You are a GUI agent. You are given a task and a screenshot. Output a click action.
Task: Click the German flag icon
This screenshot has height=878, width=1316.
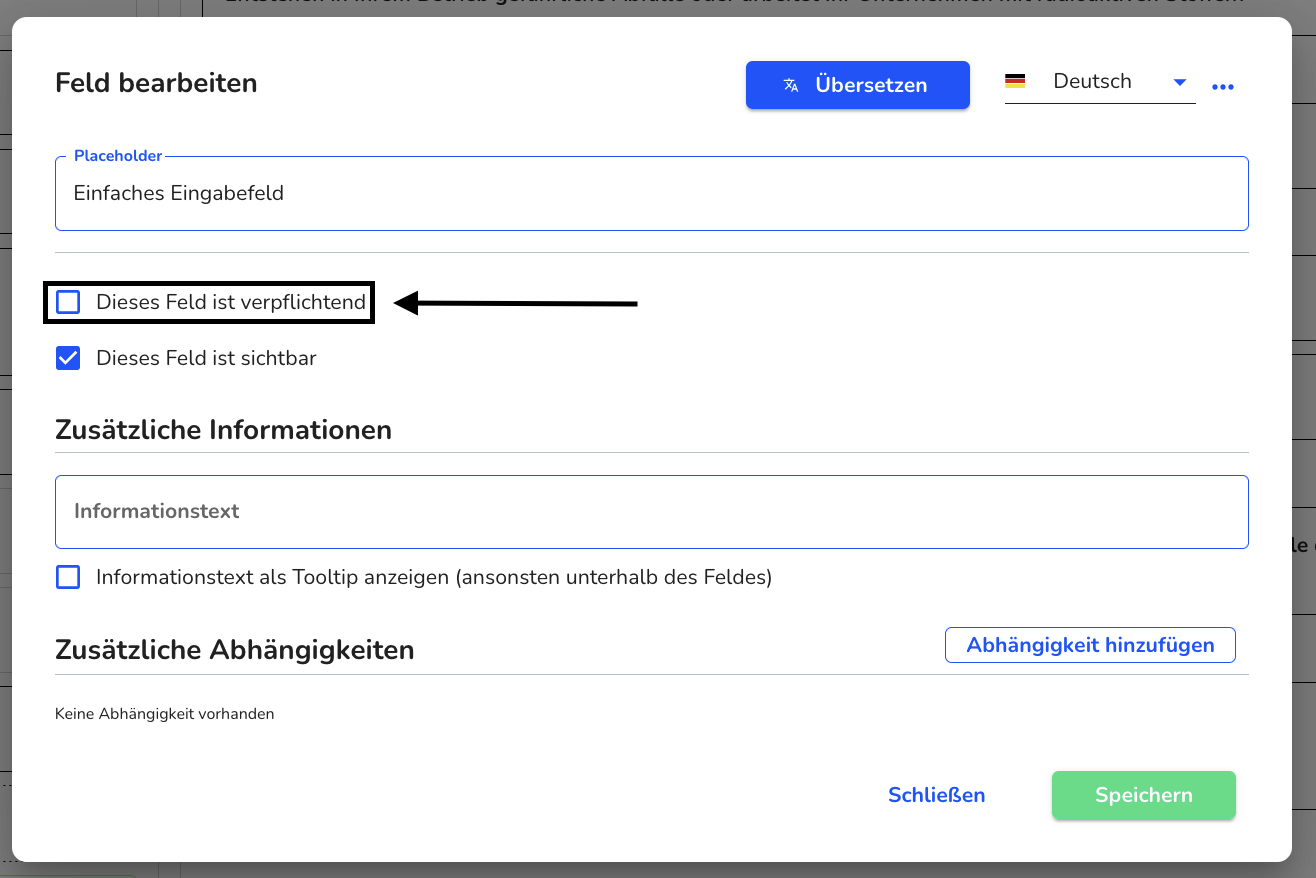pyautogui.click(x=1015, y=81)
